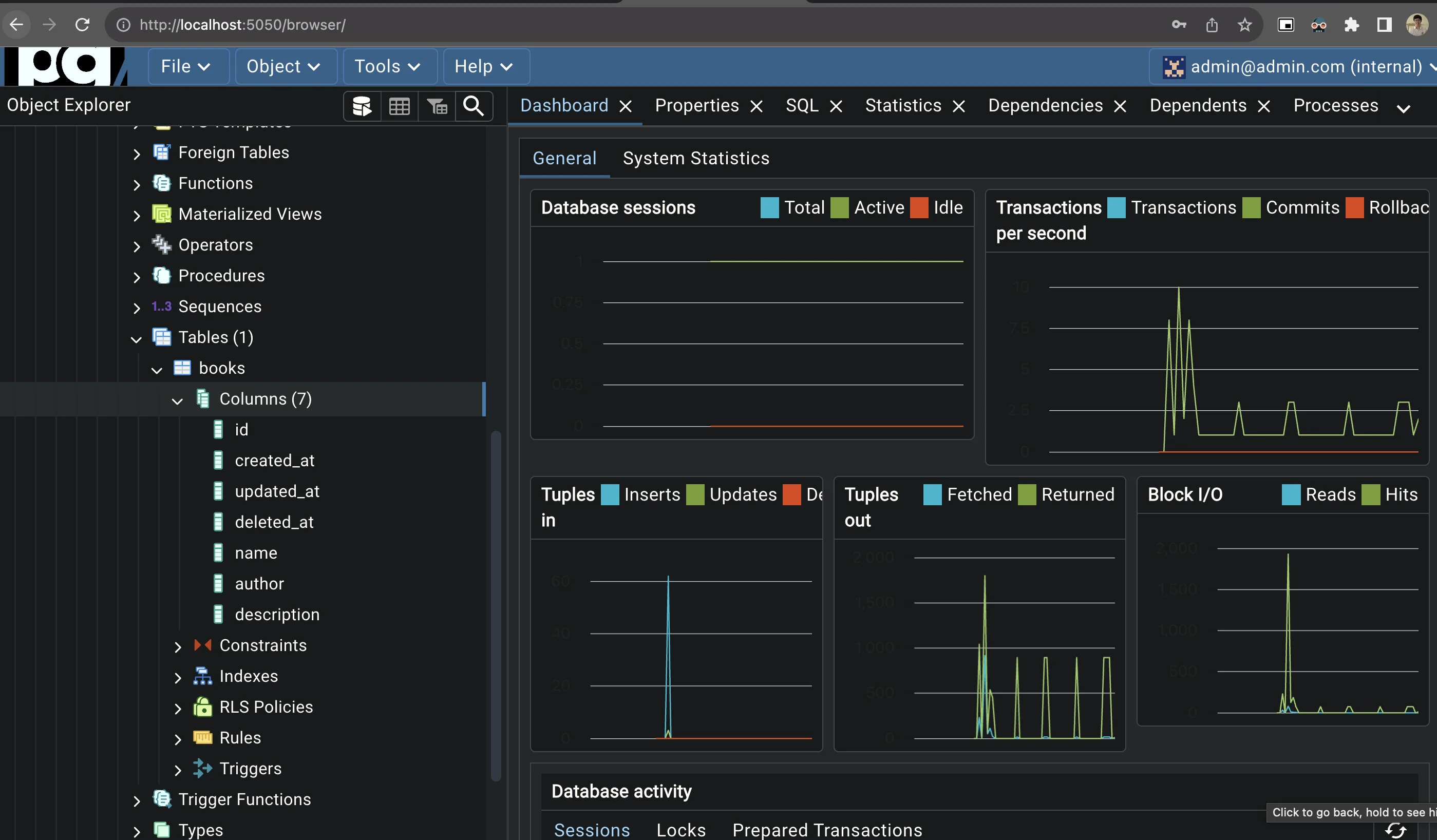Open the Help menu

(486, 66)
